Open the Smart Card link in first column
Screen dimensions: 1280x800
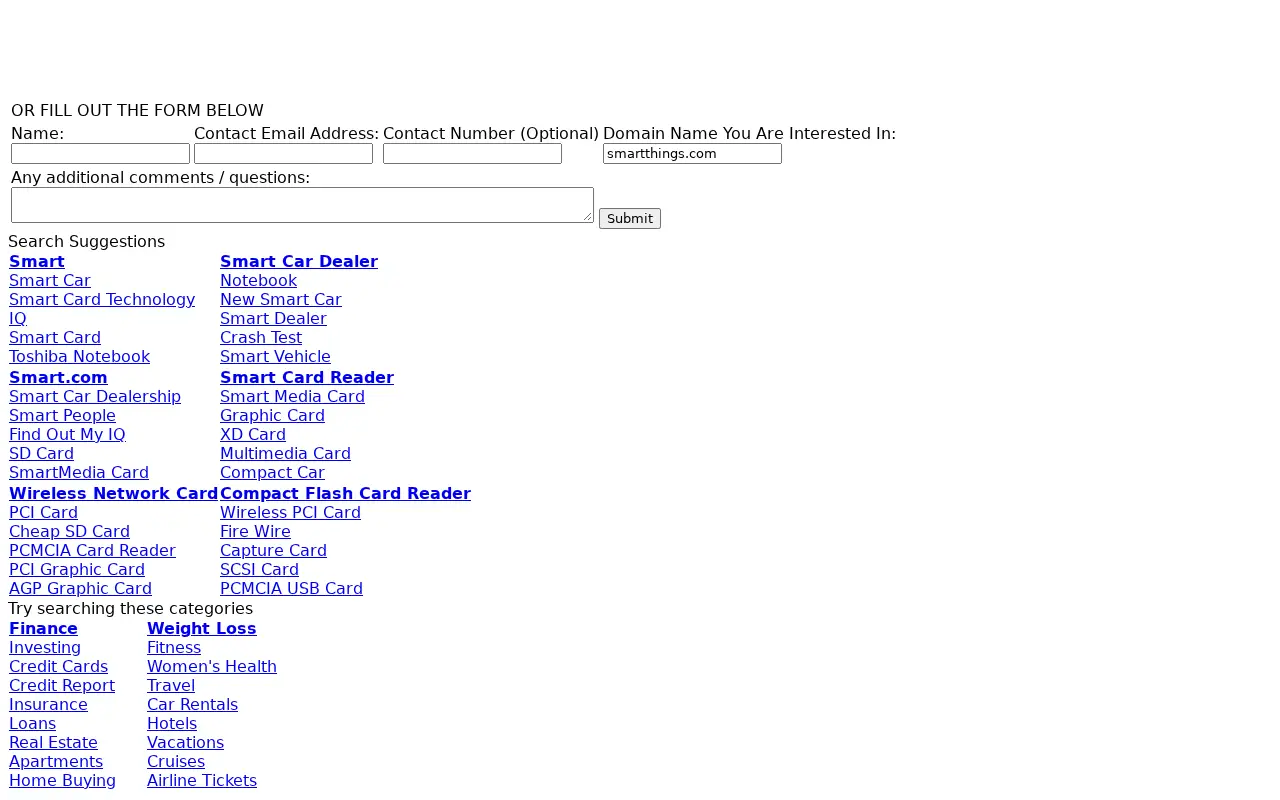click(55, 338)
